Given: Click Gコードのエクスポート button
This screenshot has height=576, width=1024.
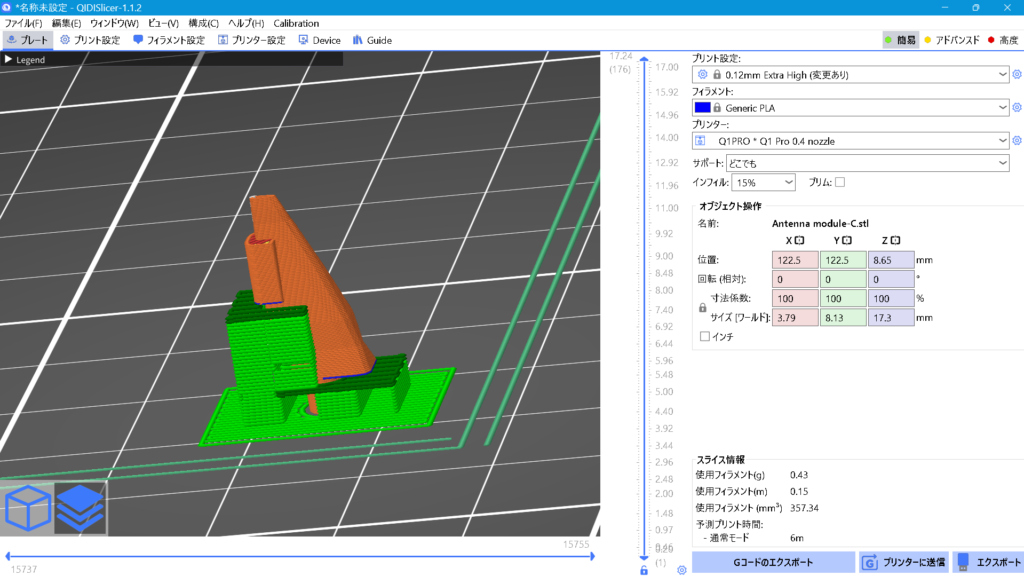Looking at the screenshot, I should click(773, 562).
